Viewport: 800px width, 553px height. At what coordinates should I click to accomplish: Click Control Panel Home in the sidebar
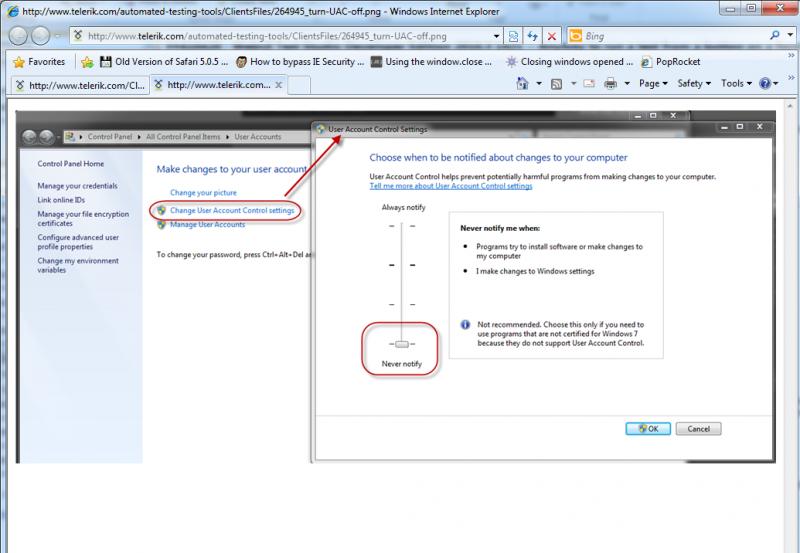click(70, 164)
